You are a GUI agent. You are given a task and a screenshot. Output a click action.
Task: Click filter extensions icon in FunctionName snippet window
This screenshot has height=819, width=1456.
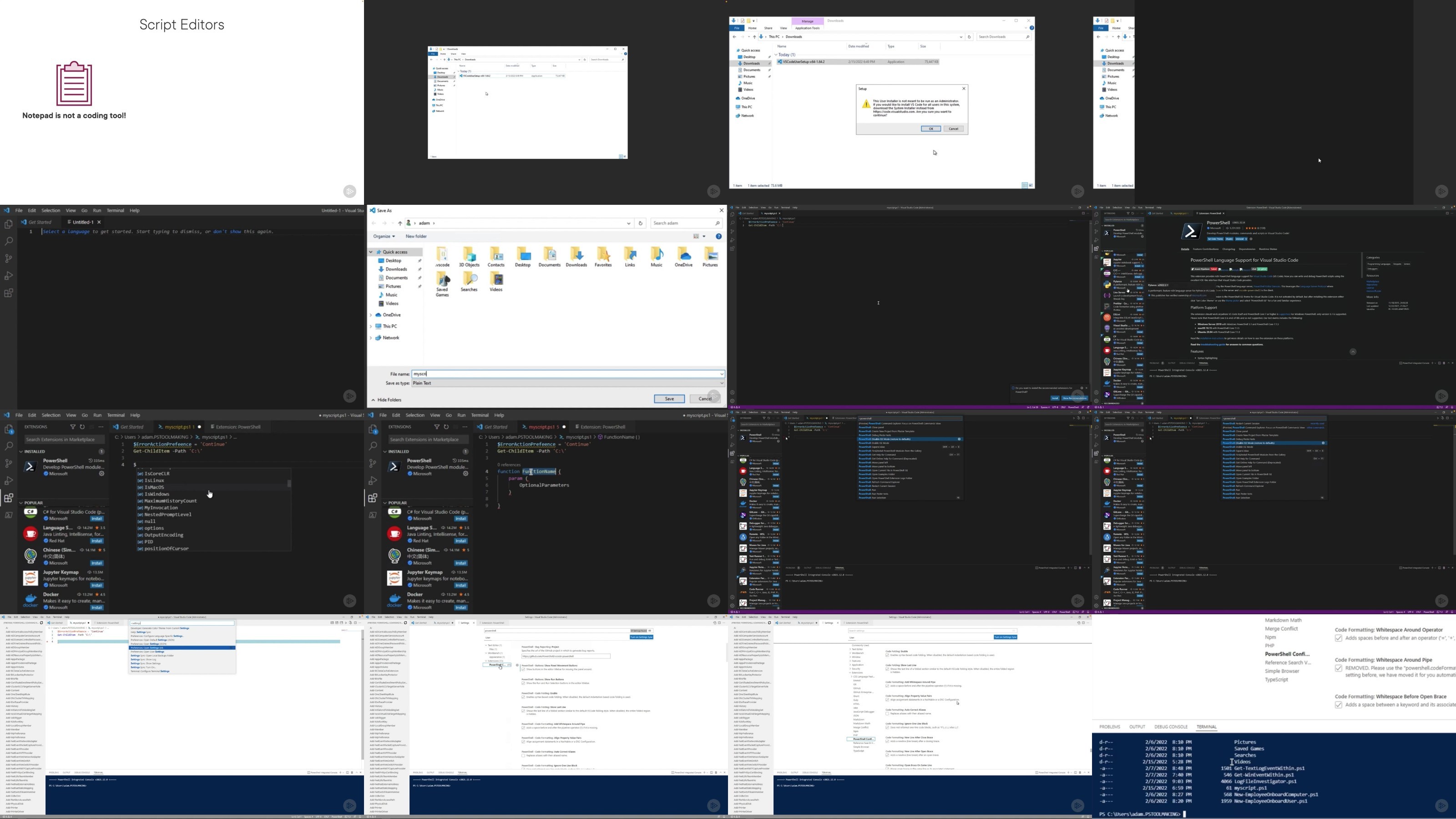[x=437, y=427]
